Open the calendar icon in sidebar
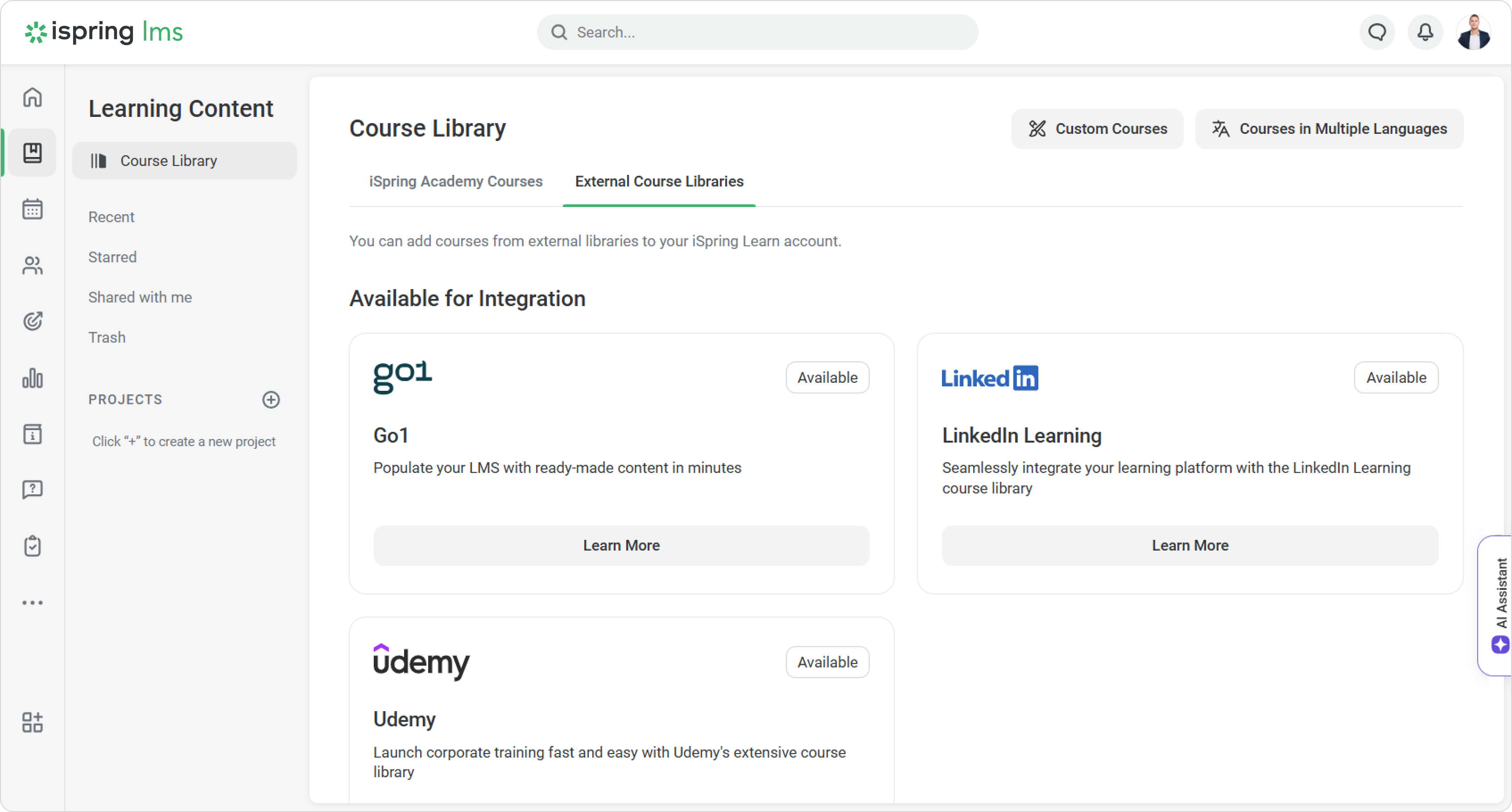This screenshot has height=812, width=1512. 32,209
